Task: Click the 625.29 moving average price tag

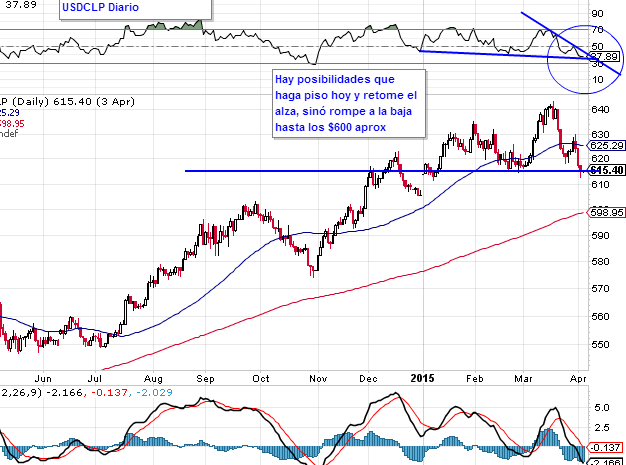Action: point(606,146)
